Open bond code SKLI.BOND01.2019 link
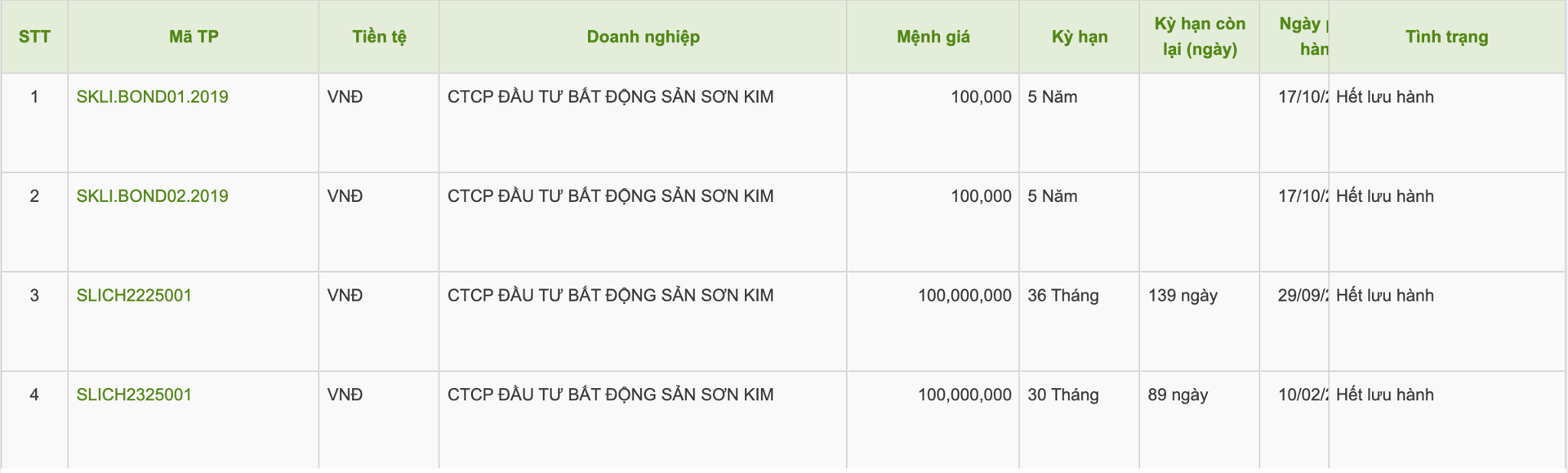The height and width of the screenshot is (473, 1568). [x=152, y=96]
